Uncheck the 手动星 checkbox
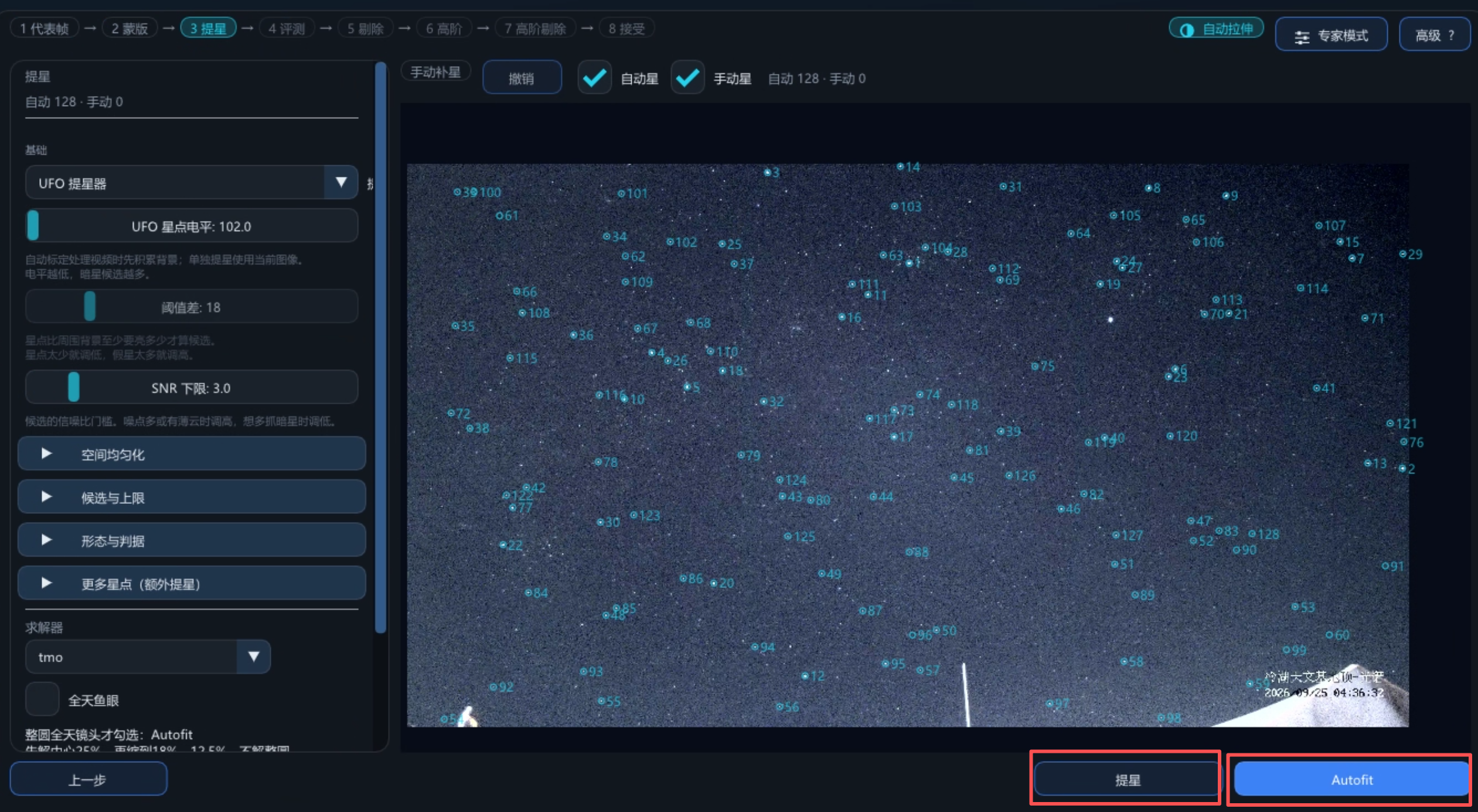Viewport: 1478px width, 812px height. click(687, 78)
